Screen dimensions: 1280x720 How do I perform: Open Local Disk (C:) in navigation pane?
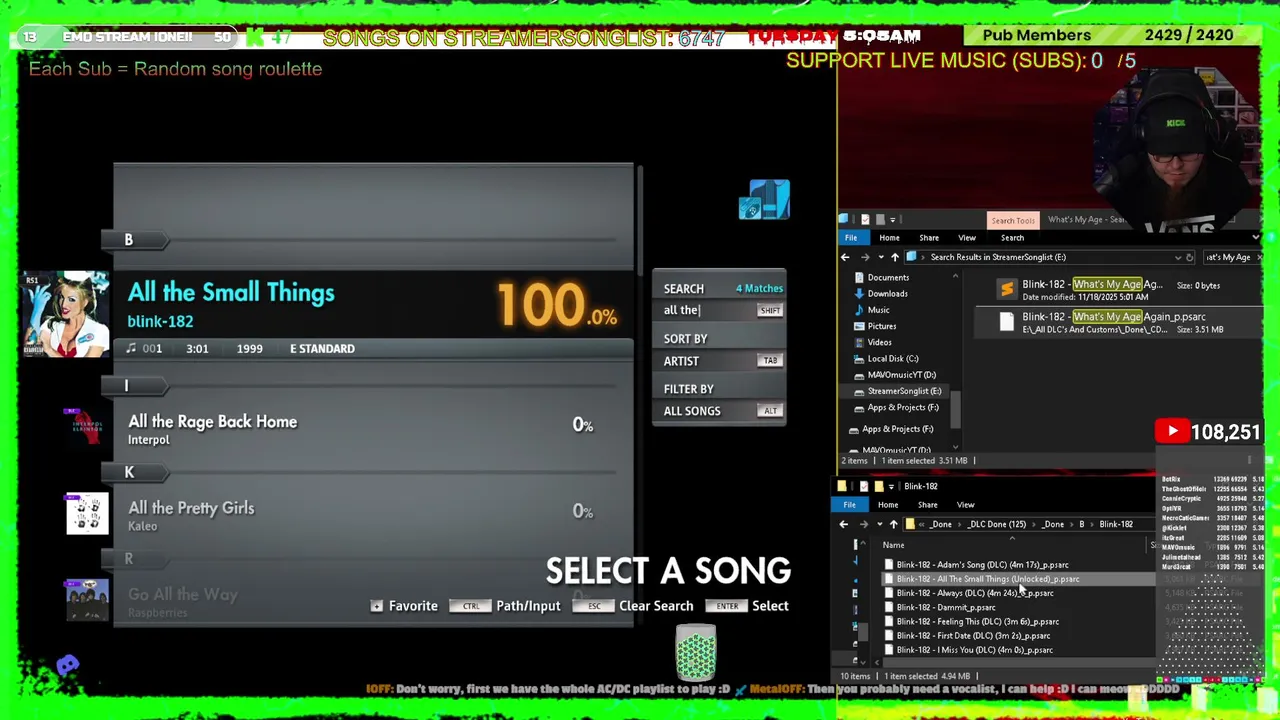(892, 359)
